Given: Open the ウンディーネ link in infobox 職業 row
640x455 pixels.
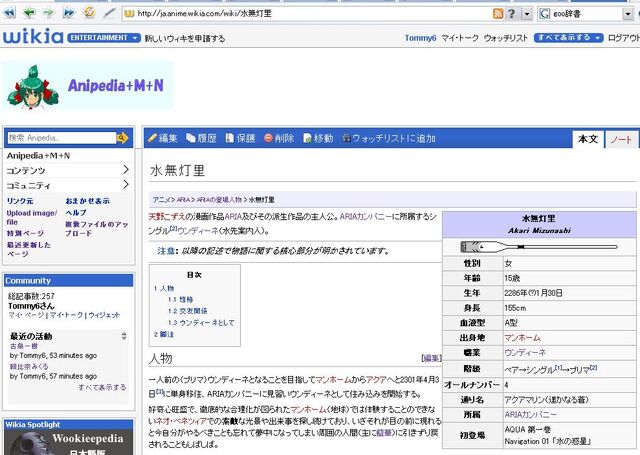Looking at the screenshot, I should click(x=524, y=352).
